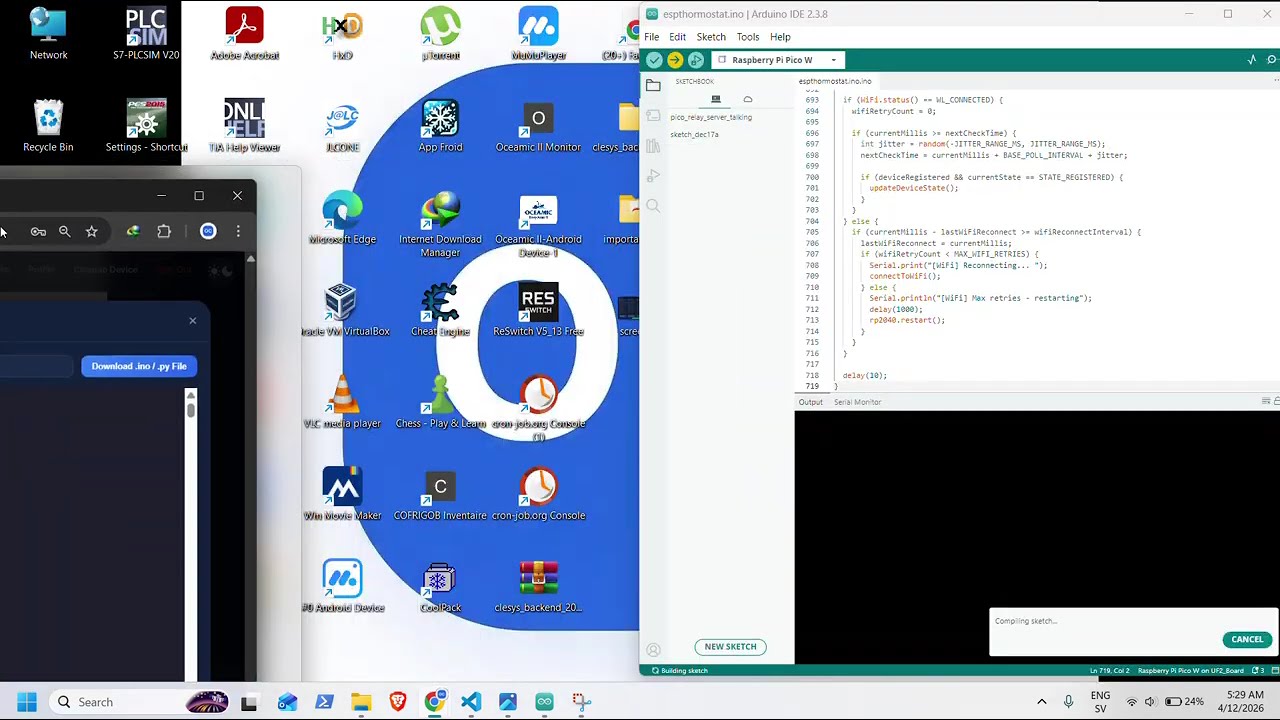Image resolution: width=1280 pixels, height=720 pixels.
Task: Click the green extension icon in the browser toolbar
Action: (x=133, y=232)
